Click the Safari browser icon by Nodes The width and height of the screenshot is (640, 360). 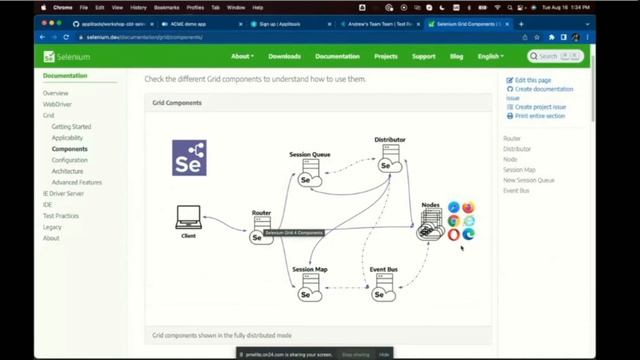(x=453, y=207)
